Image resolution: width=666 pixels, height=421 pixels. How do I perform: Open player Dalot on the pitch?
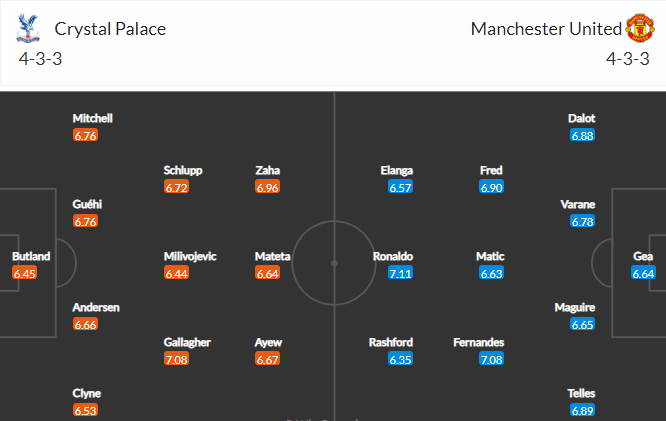(x=581, y=118)
